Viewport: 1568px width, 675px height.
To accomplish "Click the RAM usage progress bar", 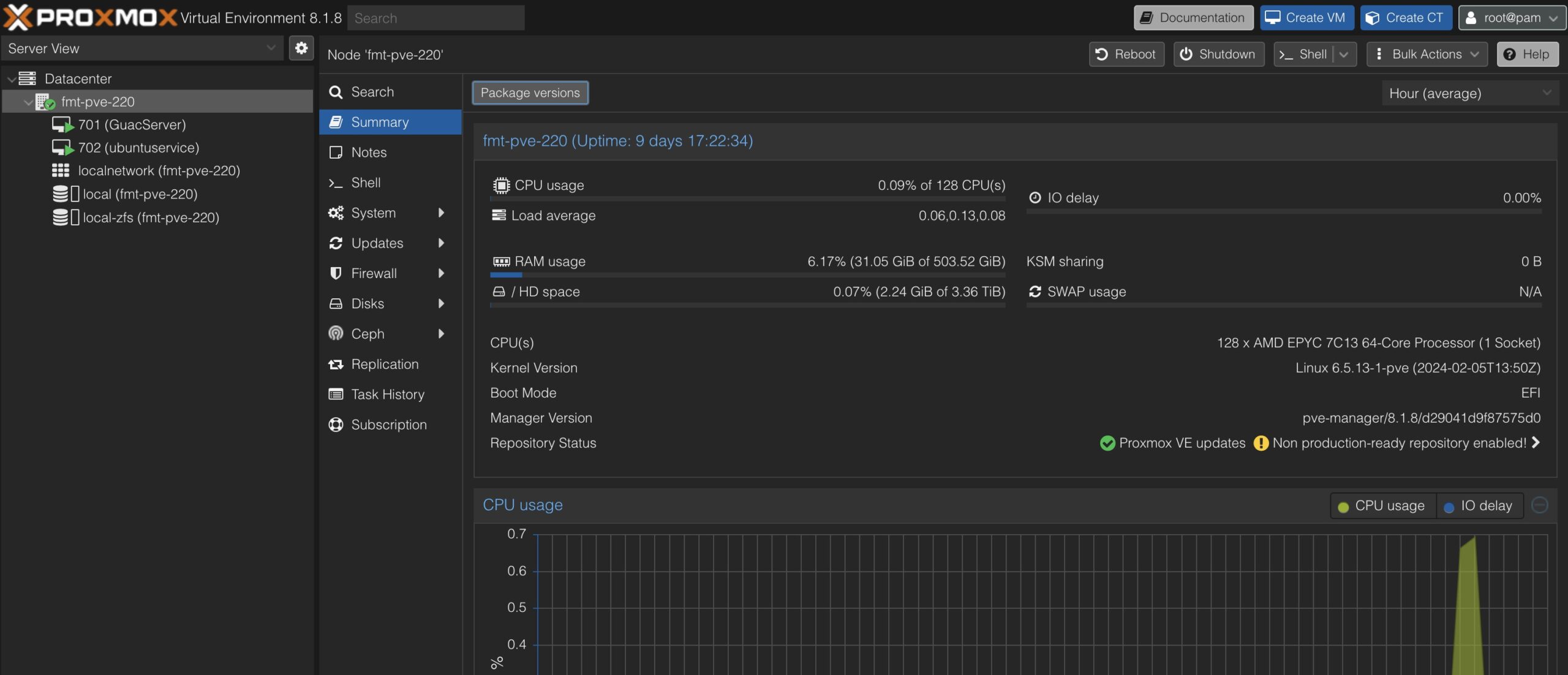I will click(747, 275).
